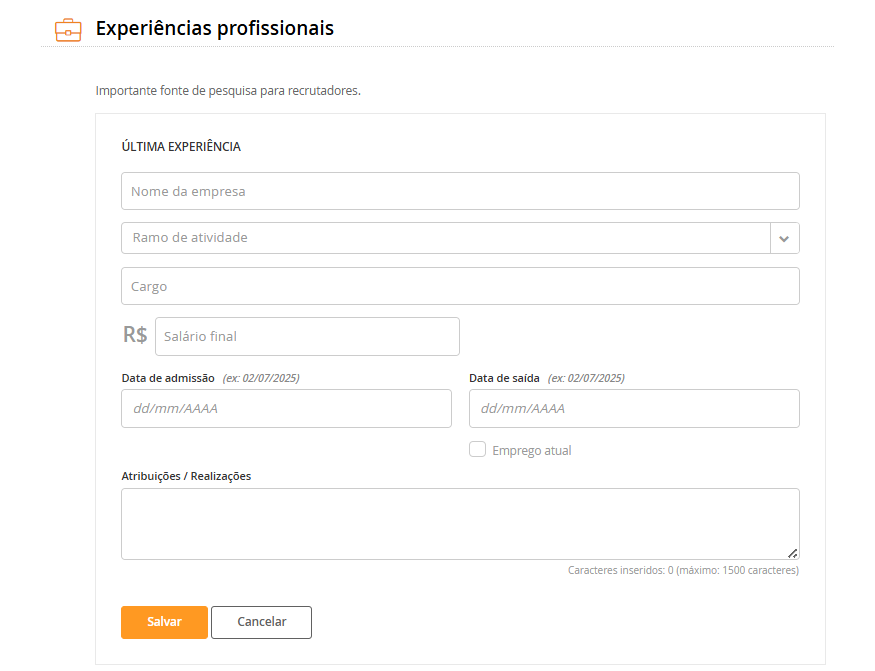This screenshot has height=671, width=875.
Task: Click the Cancelar button
Action: click(261, 622)
